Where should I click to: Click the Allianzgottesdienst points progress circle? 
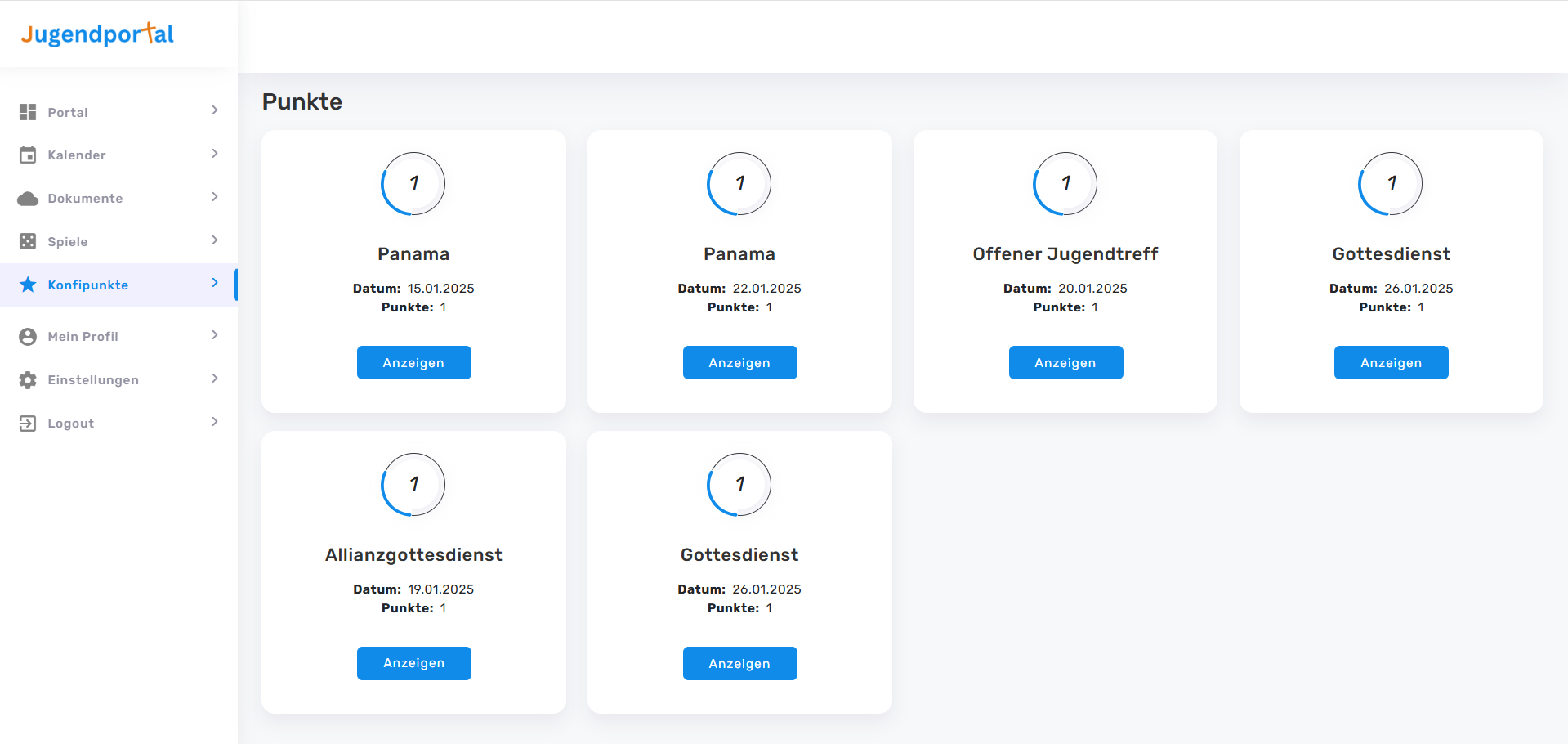(x=413, y=484)
